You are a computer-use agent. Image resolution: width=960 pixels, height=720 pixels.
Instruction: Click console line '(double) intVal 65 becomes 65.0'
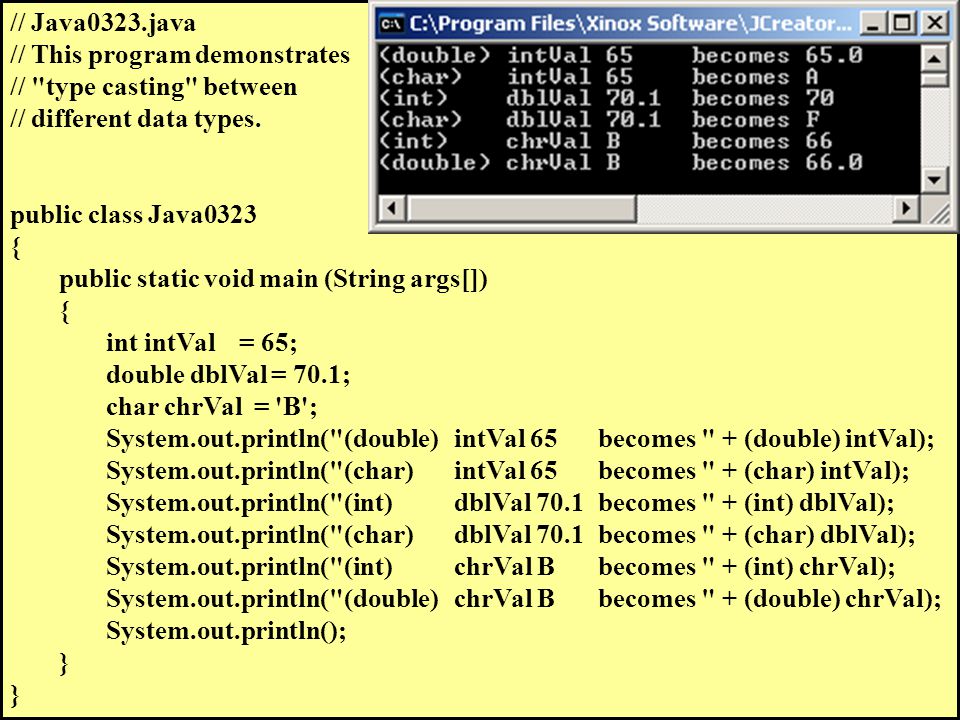coord(620,55)
